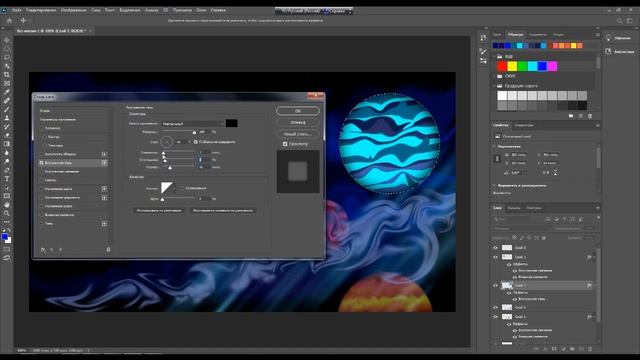
Task: Select Параметры наложения in the styles list
Action: (x=58, y=120)
